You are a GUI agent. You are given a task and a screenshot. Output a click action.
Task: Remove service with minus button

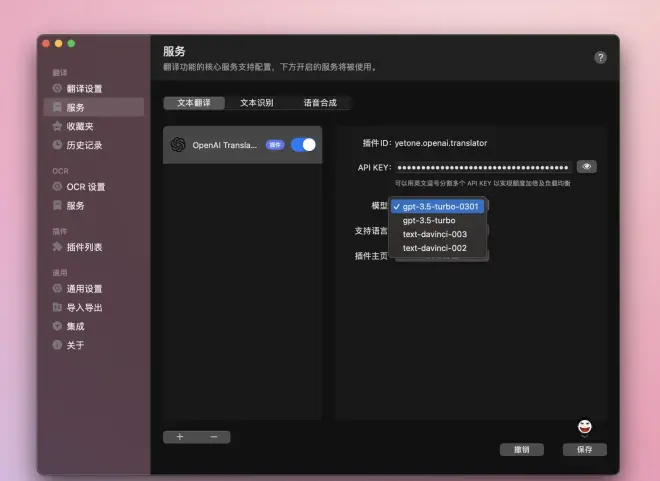[213, 437]
